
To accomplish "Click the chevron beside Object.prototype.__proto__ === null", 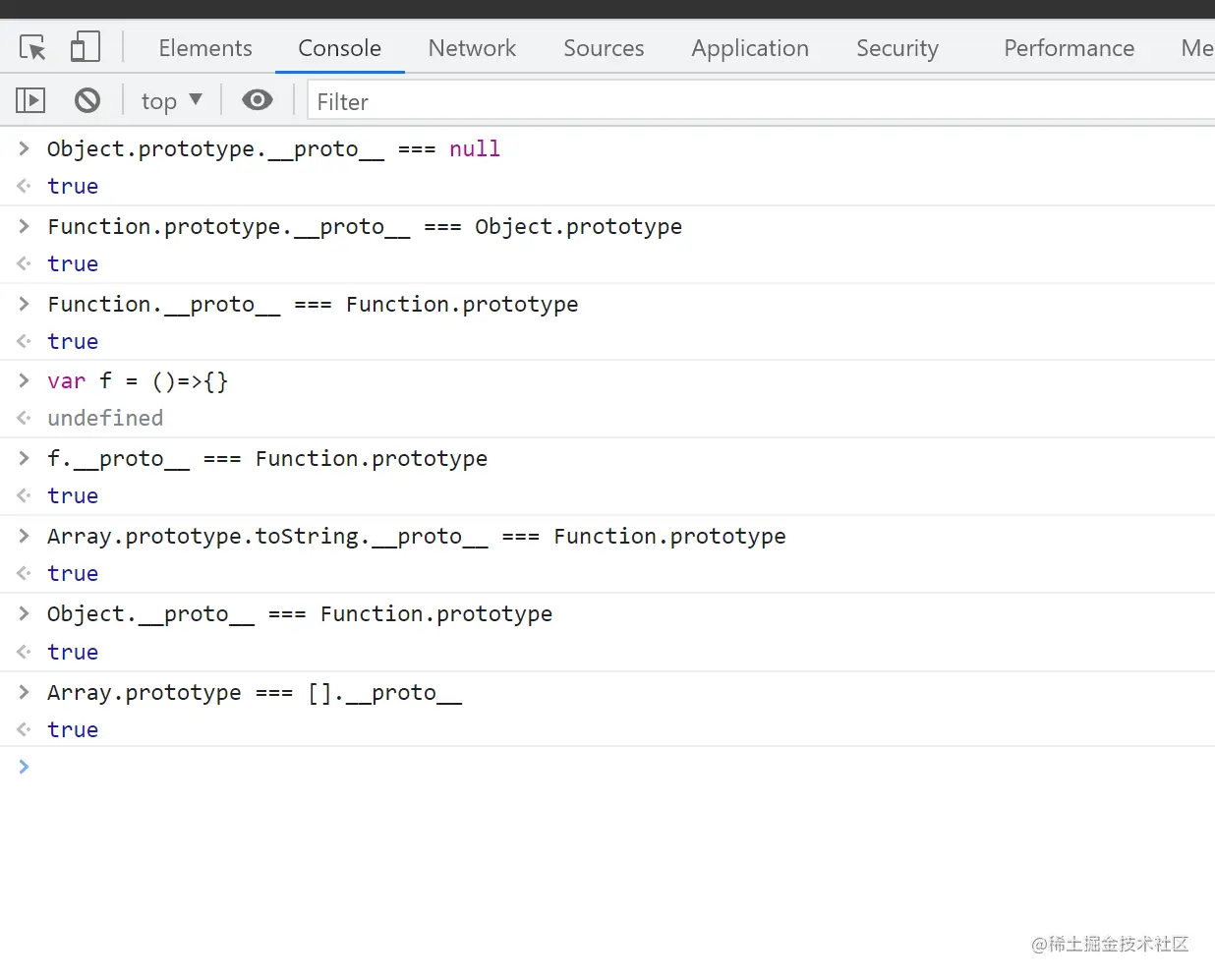I will pyautogui.click(x=25, y=148).
